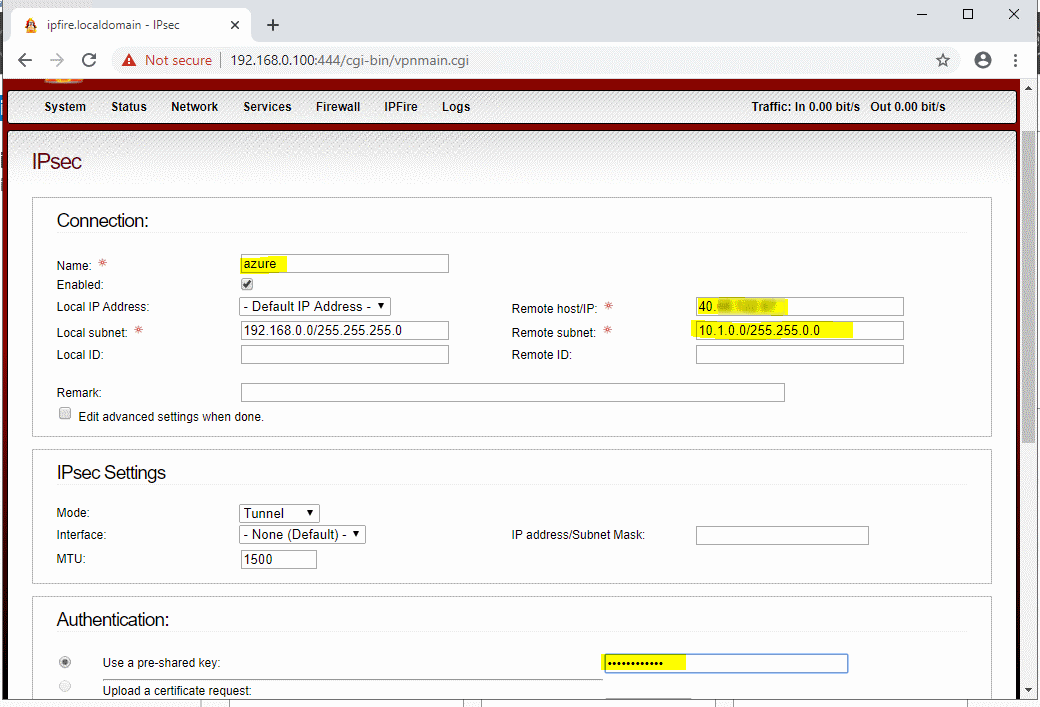Click into the Remark text field

click(x=512, y=392)
